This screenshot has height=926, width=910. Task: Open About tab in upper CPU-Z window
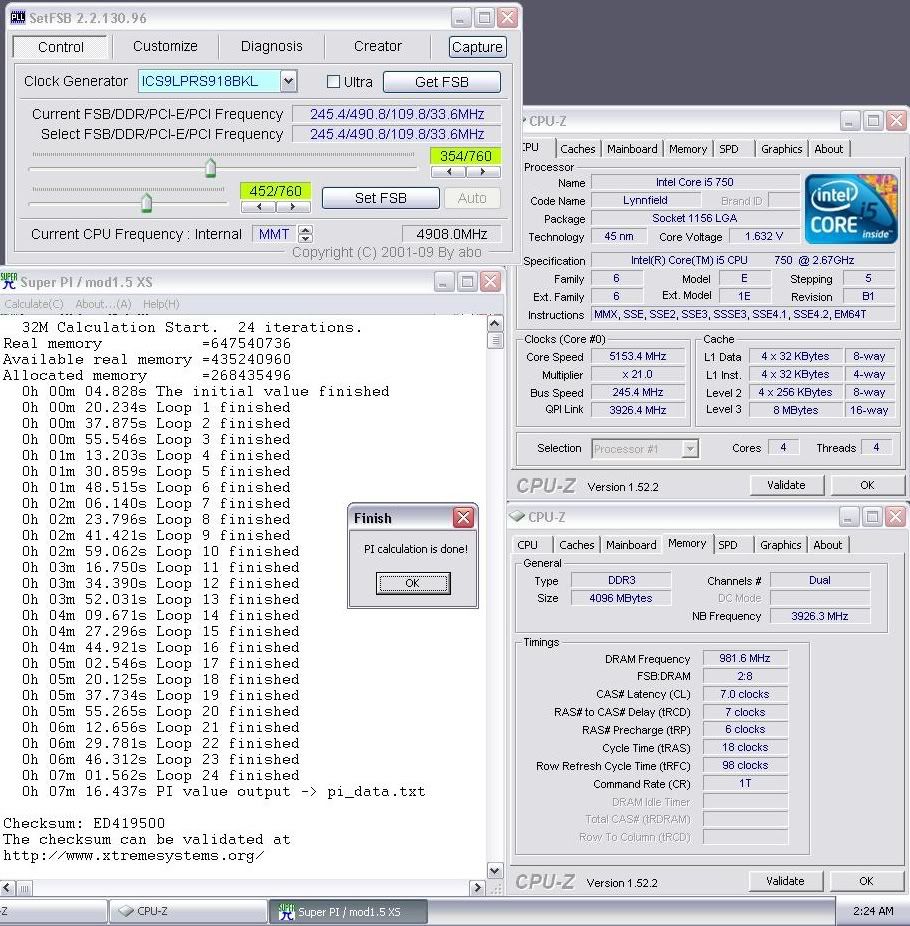pyautogui.click(x=829, y=149)
